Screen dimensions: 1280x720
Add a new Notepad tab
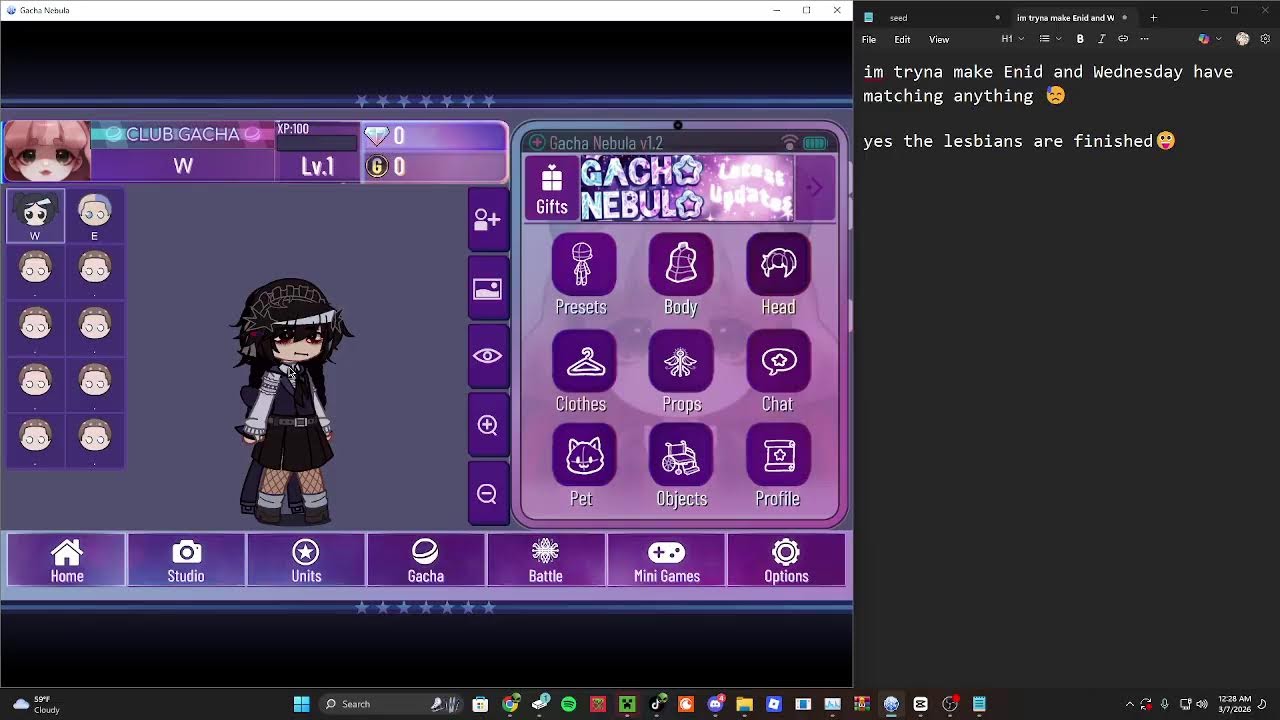point(1153,17)
